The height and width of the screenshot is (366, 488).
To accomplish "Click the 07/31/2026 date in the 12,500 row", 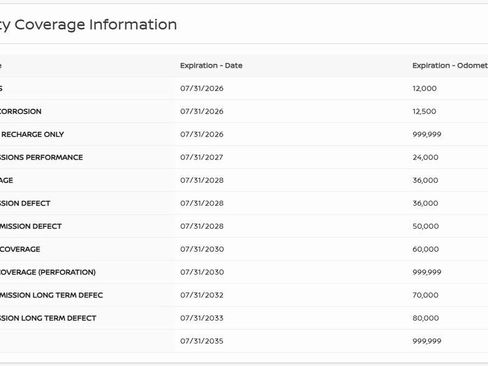I will click(202, 111).
